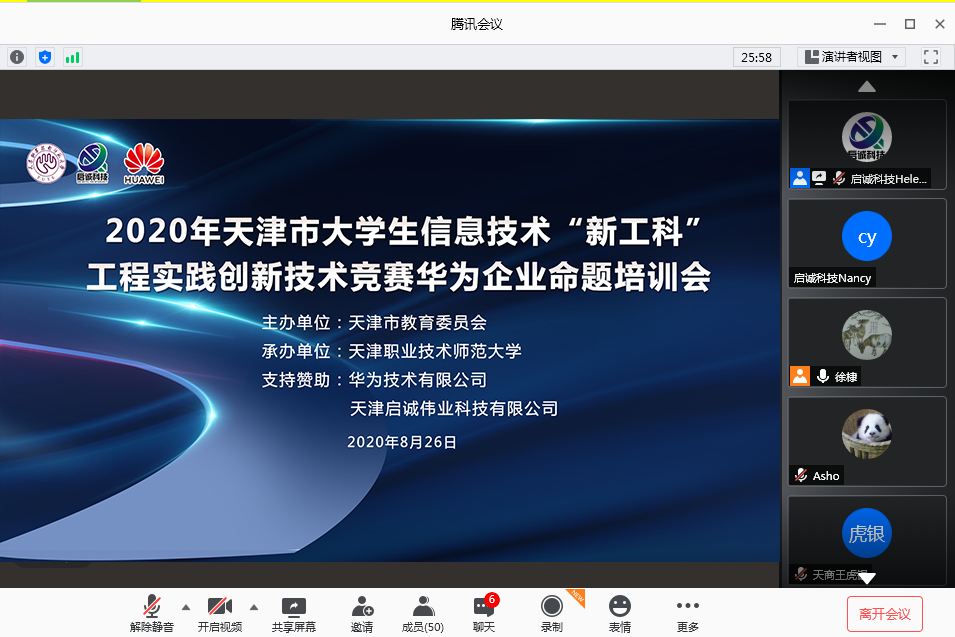Open the 聊天 chat panel
This screenshot has width=955, height=637.
point(484,614)
